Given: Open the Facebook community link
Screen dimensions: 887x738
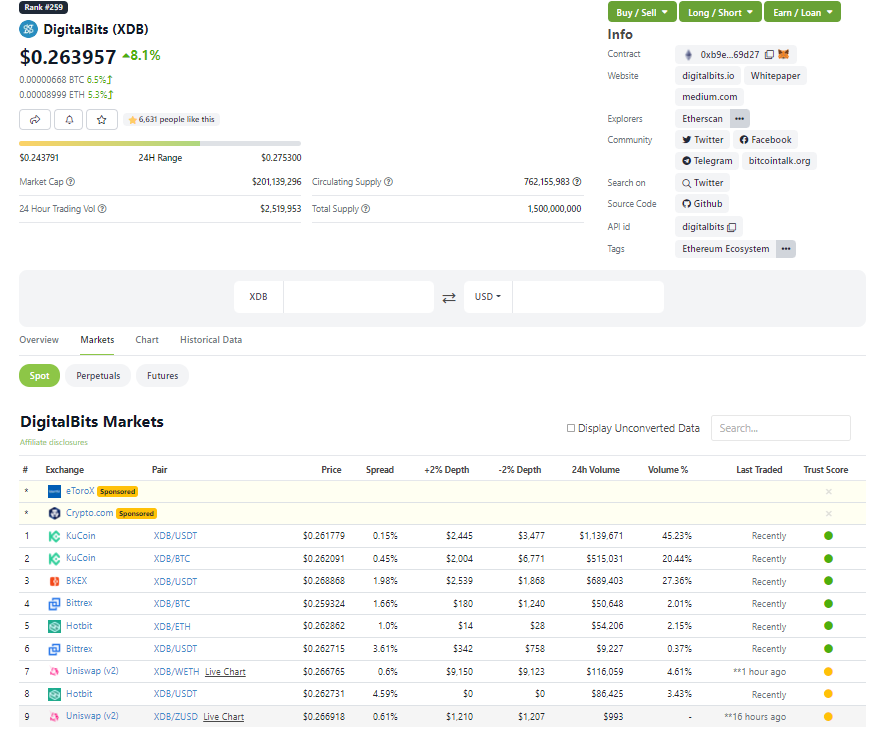Looking at the screenshot, I should (x=765, y=140).
